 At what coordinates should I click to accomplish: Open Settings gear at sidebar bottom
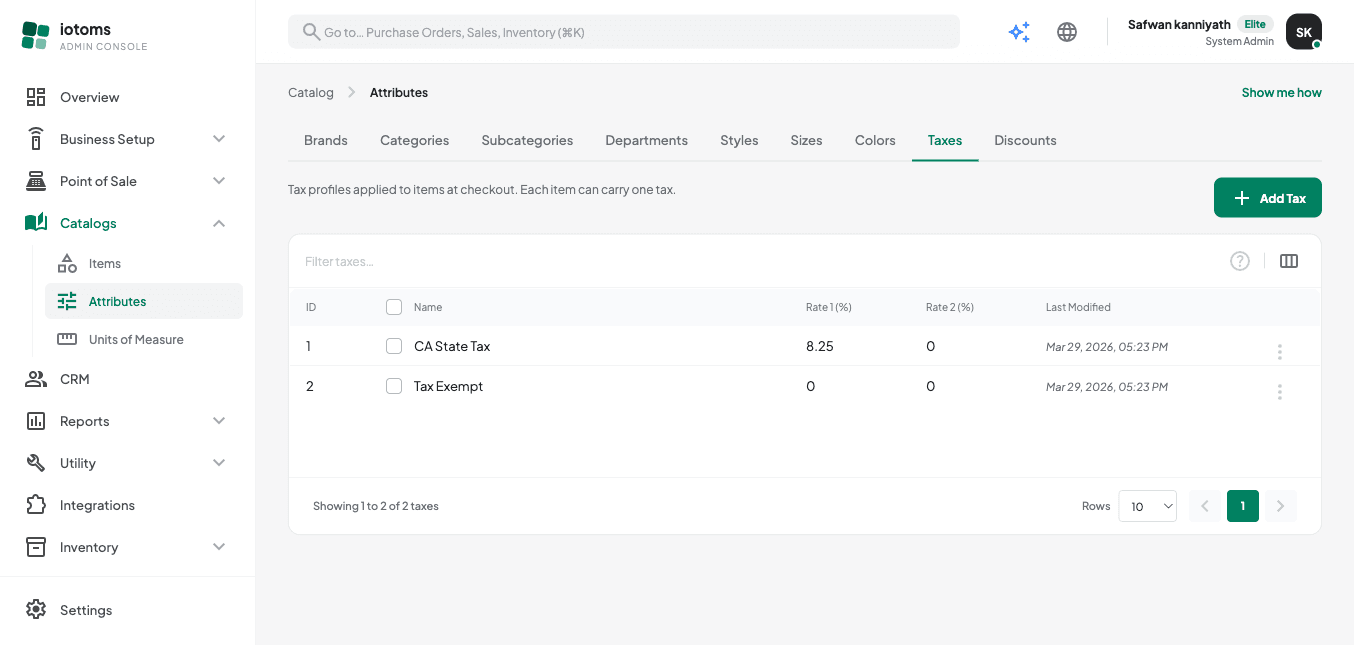click(36, 610)
